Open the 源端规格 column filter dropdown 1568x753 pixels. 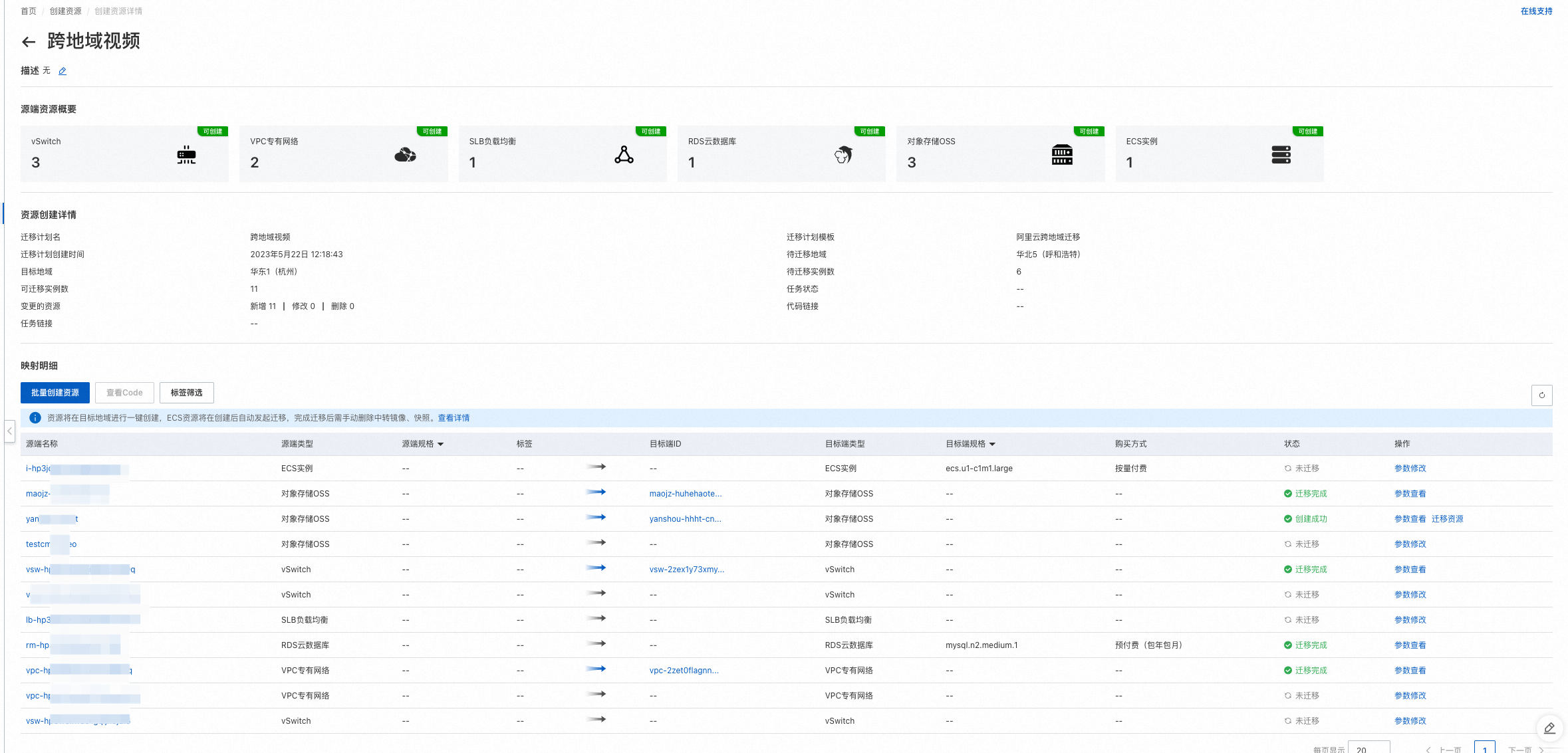coord(440,444)
